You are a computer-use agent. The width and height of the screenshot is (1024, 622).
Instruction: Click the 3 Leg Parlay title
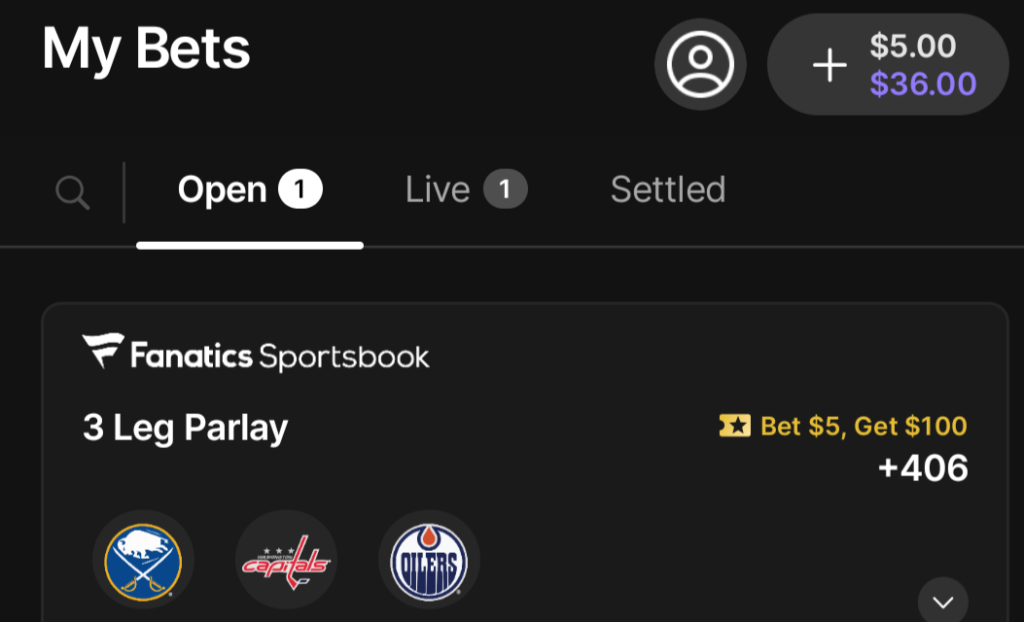click(x=185, y=429)
